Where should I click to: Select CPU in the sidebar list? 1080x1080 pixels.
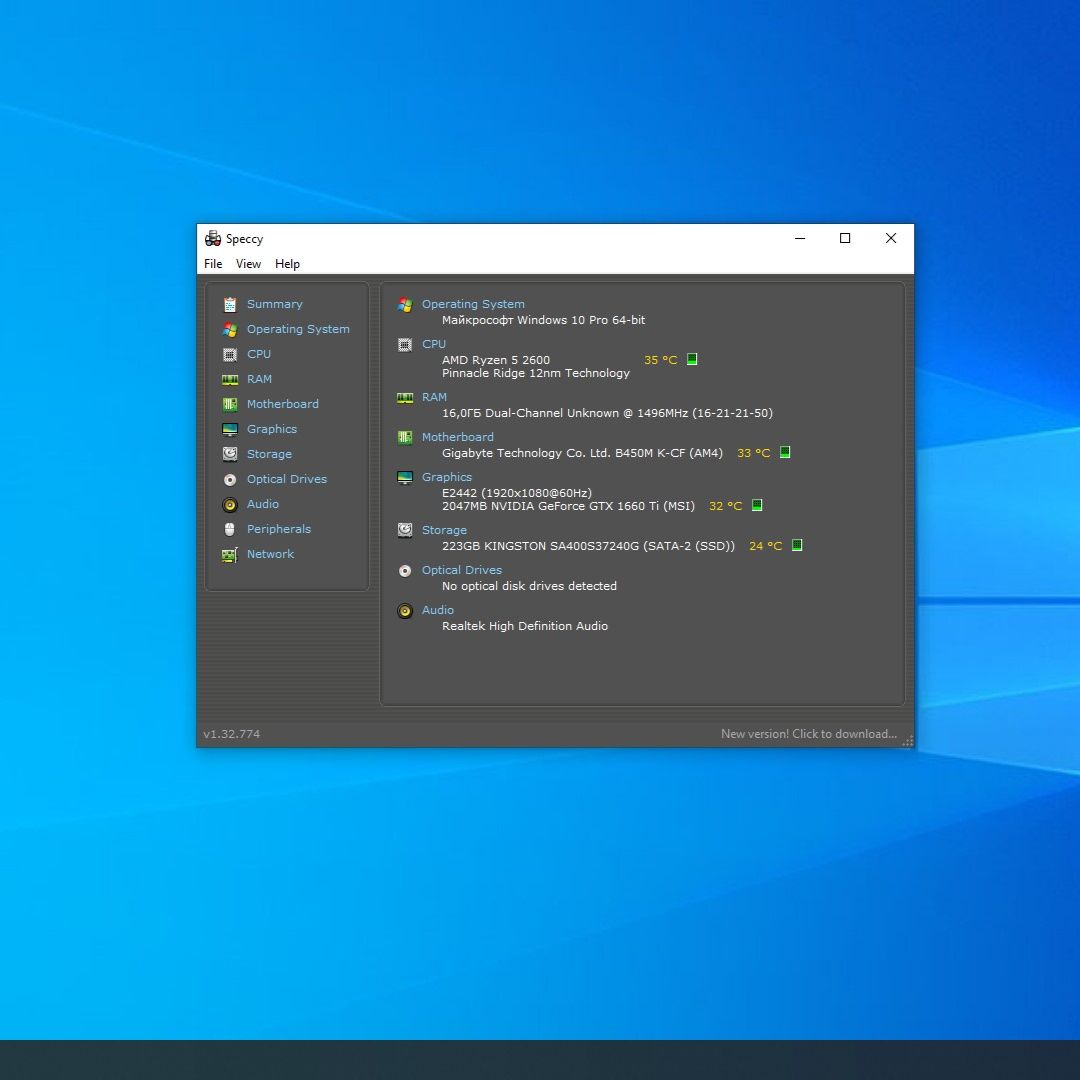259,354
